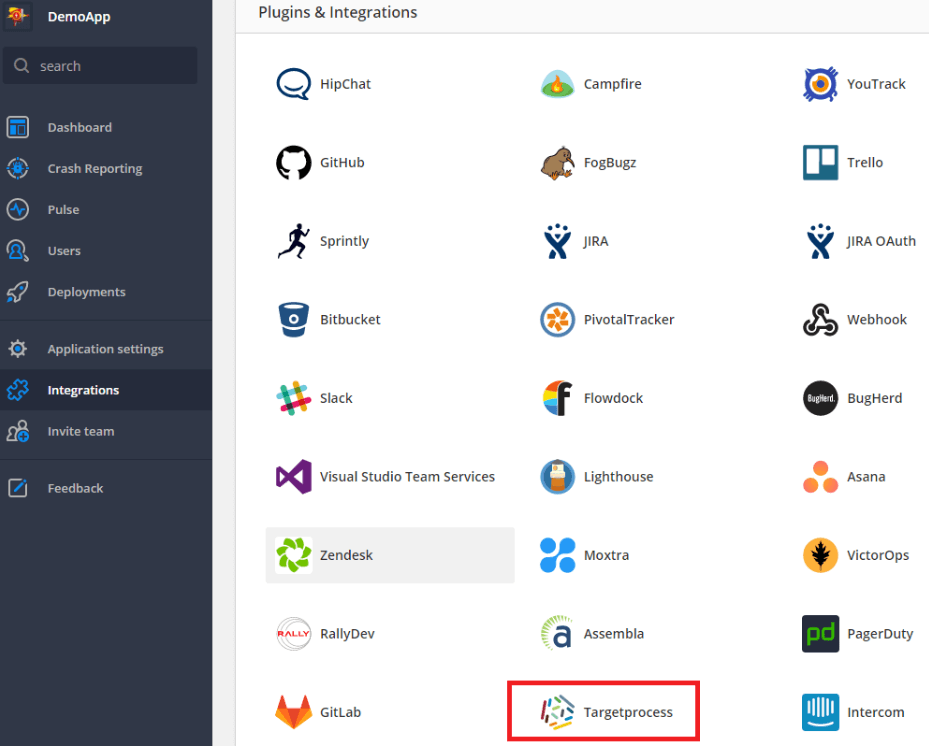929x746 pixels.
Task: Open Pulse from the sidebar
Action: click(x=63, y=210)
